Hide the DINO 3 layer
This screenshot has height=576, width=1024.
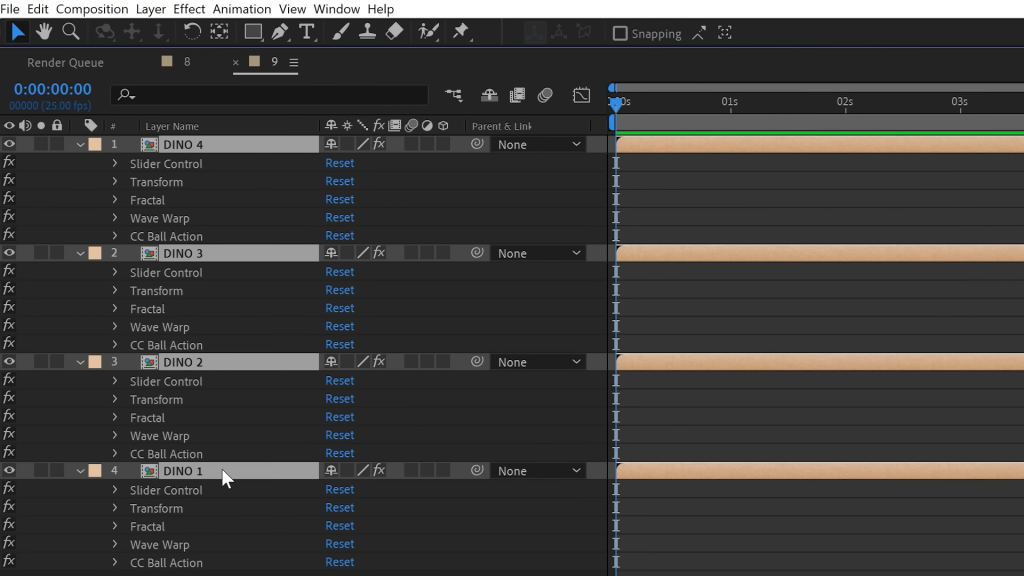pyautogui.click(x=9, y=253)
